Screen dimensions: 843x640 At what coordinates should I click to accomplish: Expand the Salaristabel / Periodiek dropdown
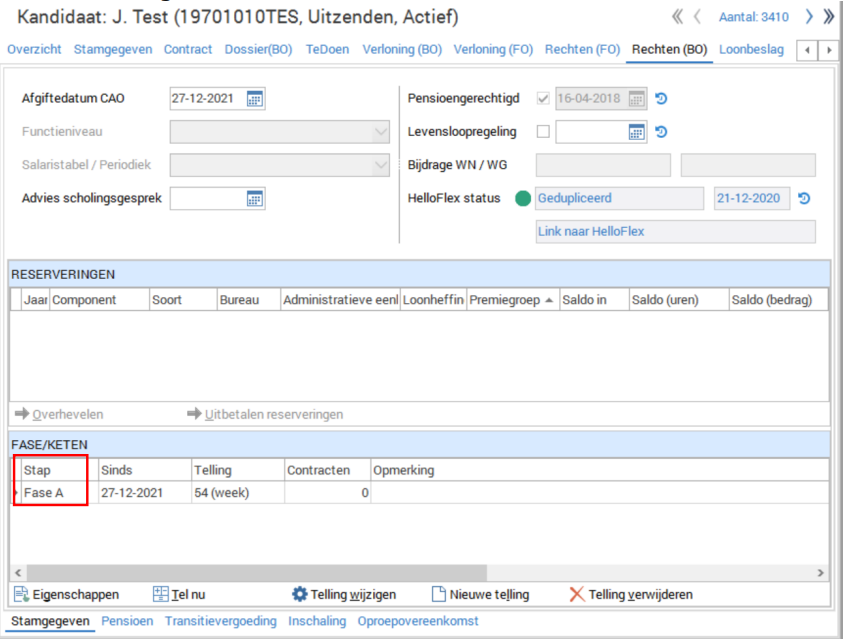(x=381, y=166)
